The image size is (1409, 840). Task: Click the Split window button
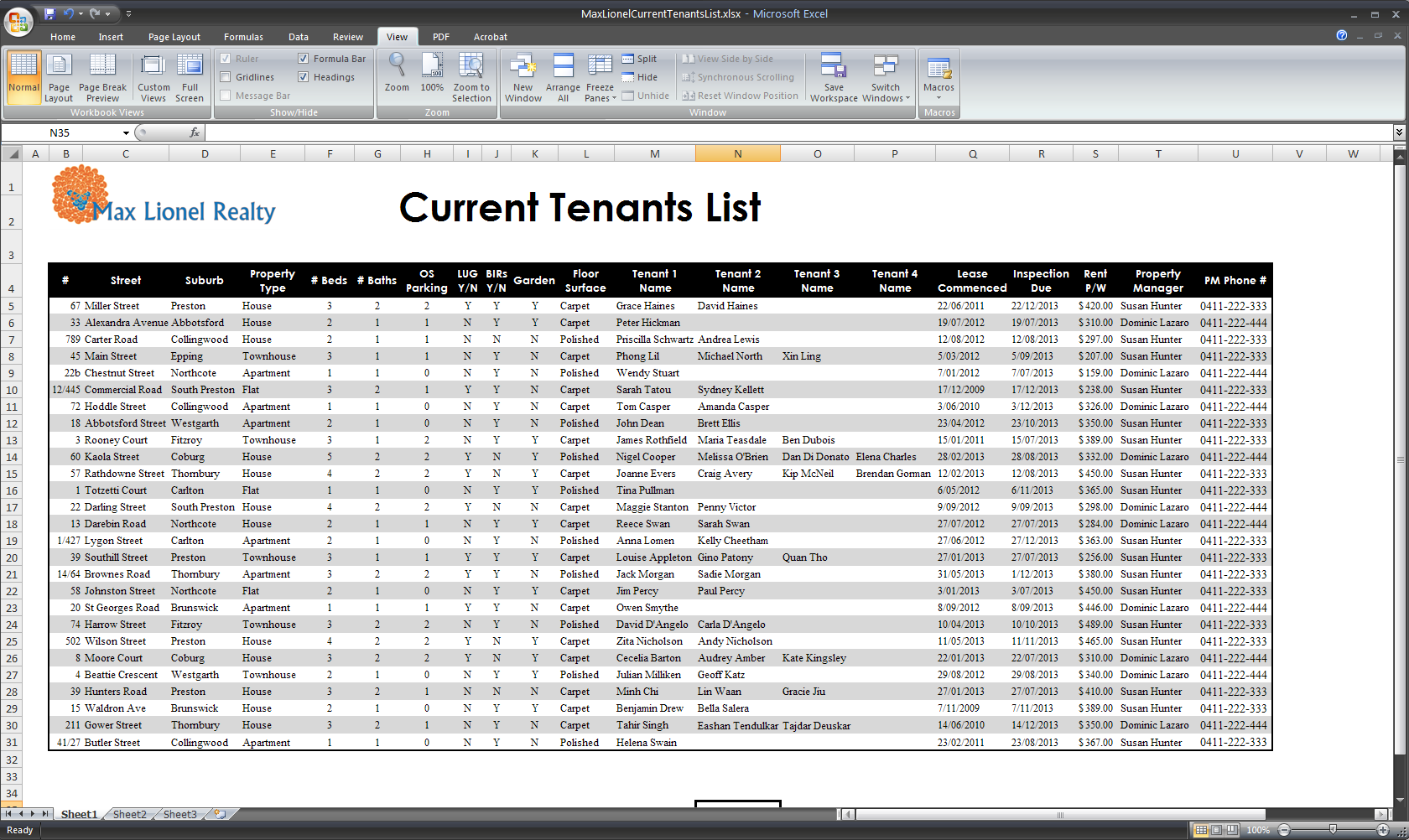[639, 59]
